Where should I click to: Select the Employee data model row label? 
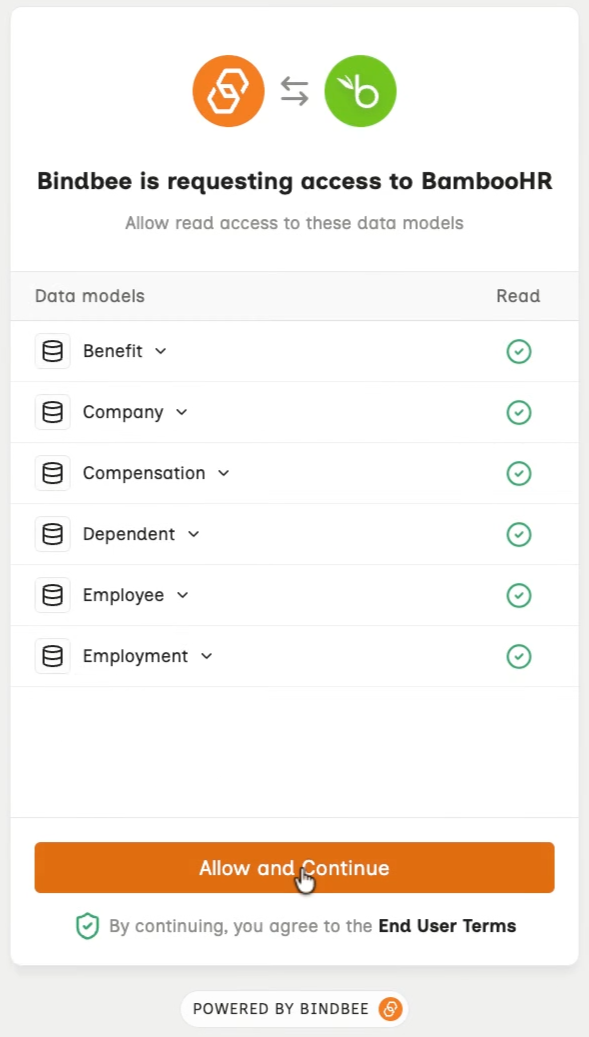[x=123, y=595]
